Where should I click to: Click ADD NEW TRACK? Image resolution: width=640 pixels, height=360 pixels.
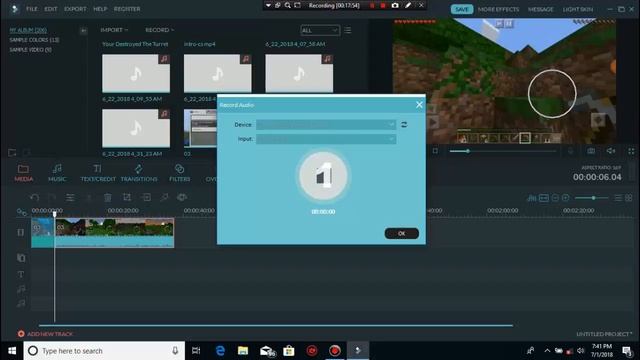45,334
